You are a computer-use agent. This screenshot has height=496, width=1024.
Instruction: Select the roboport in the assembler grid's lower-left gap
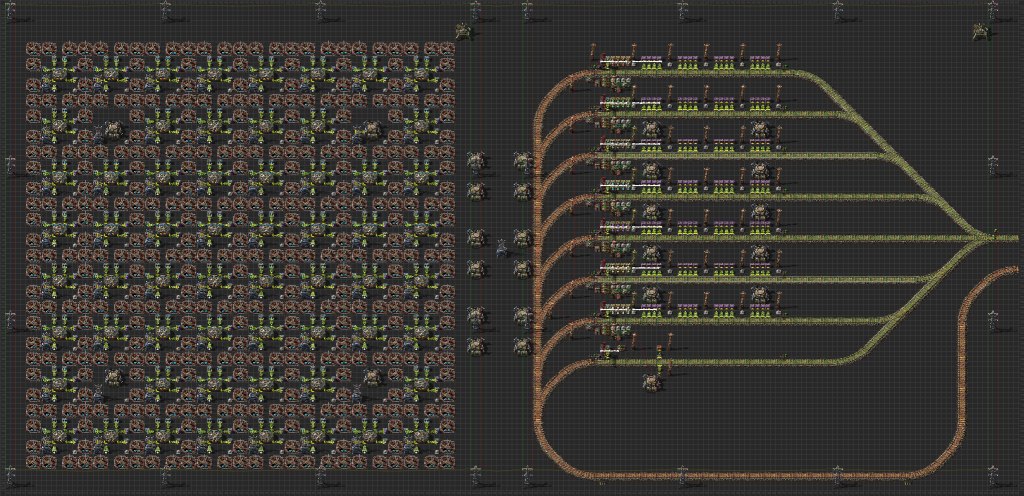pos(114,377)
